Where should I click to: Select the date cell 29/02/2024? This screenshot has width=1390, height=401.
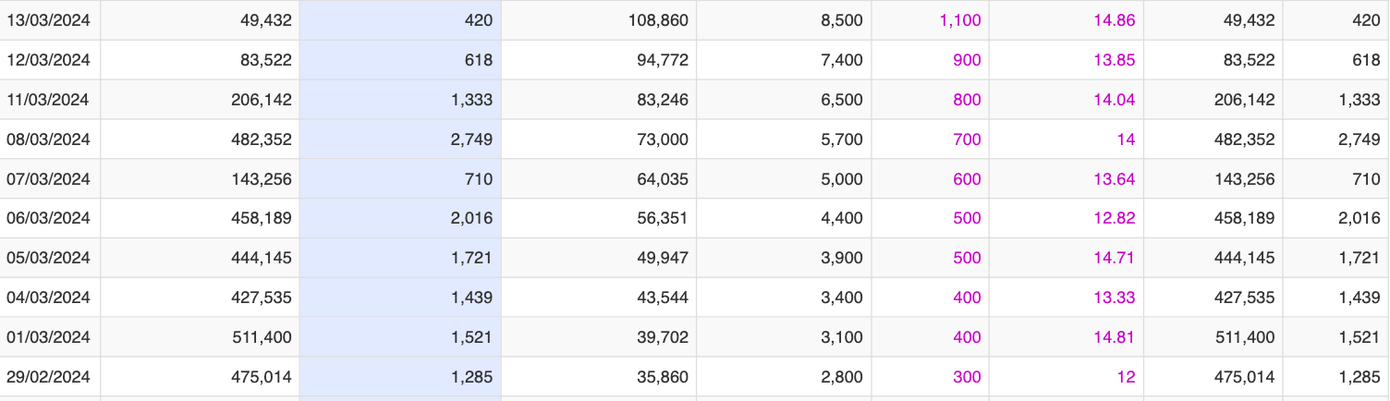pyautogui.click(x=49, y=377)
